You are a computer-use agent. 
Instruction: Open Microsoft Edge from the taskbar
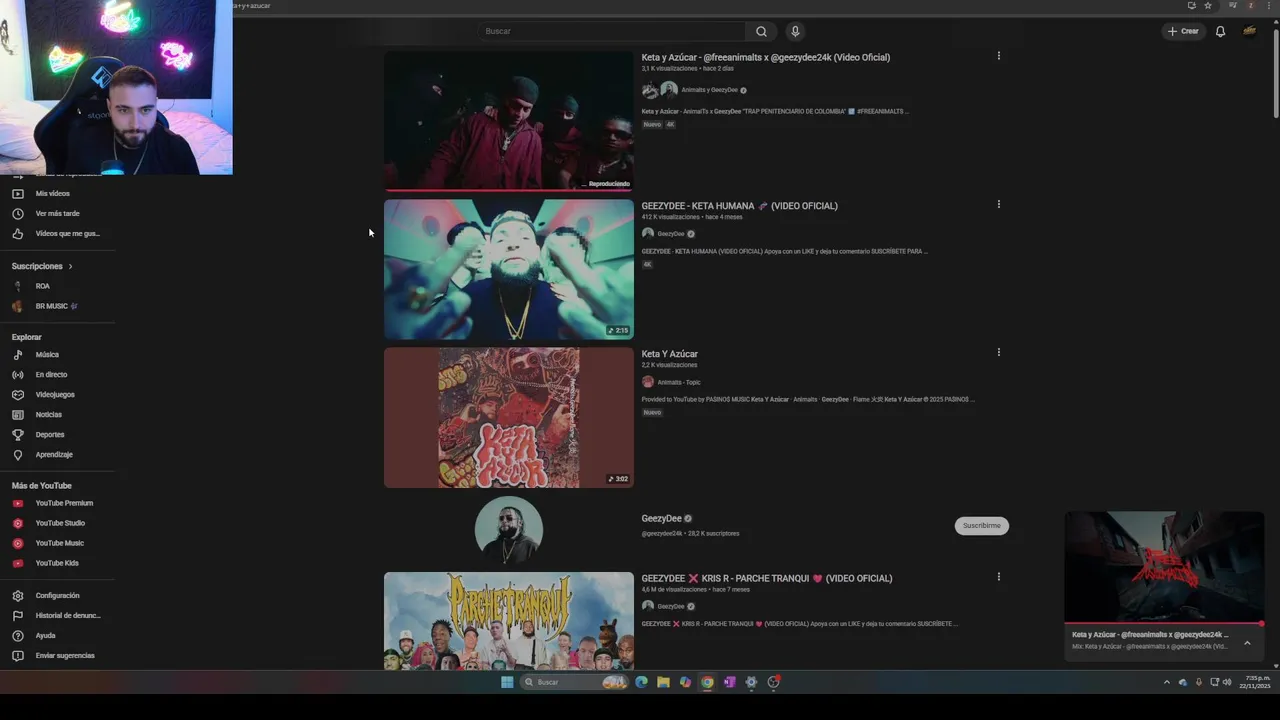pos(641,682)
